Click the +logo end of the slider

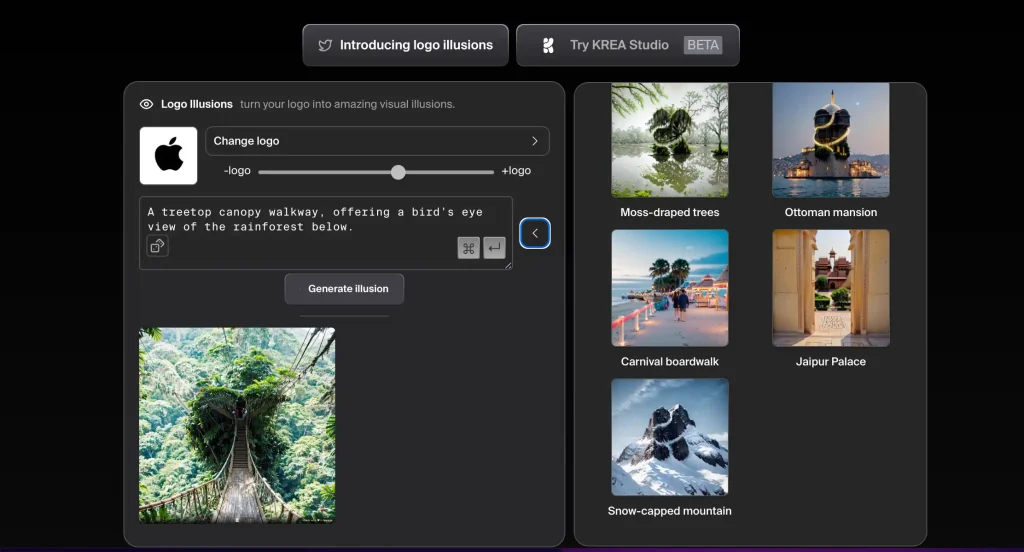point(516,170)
